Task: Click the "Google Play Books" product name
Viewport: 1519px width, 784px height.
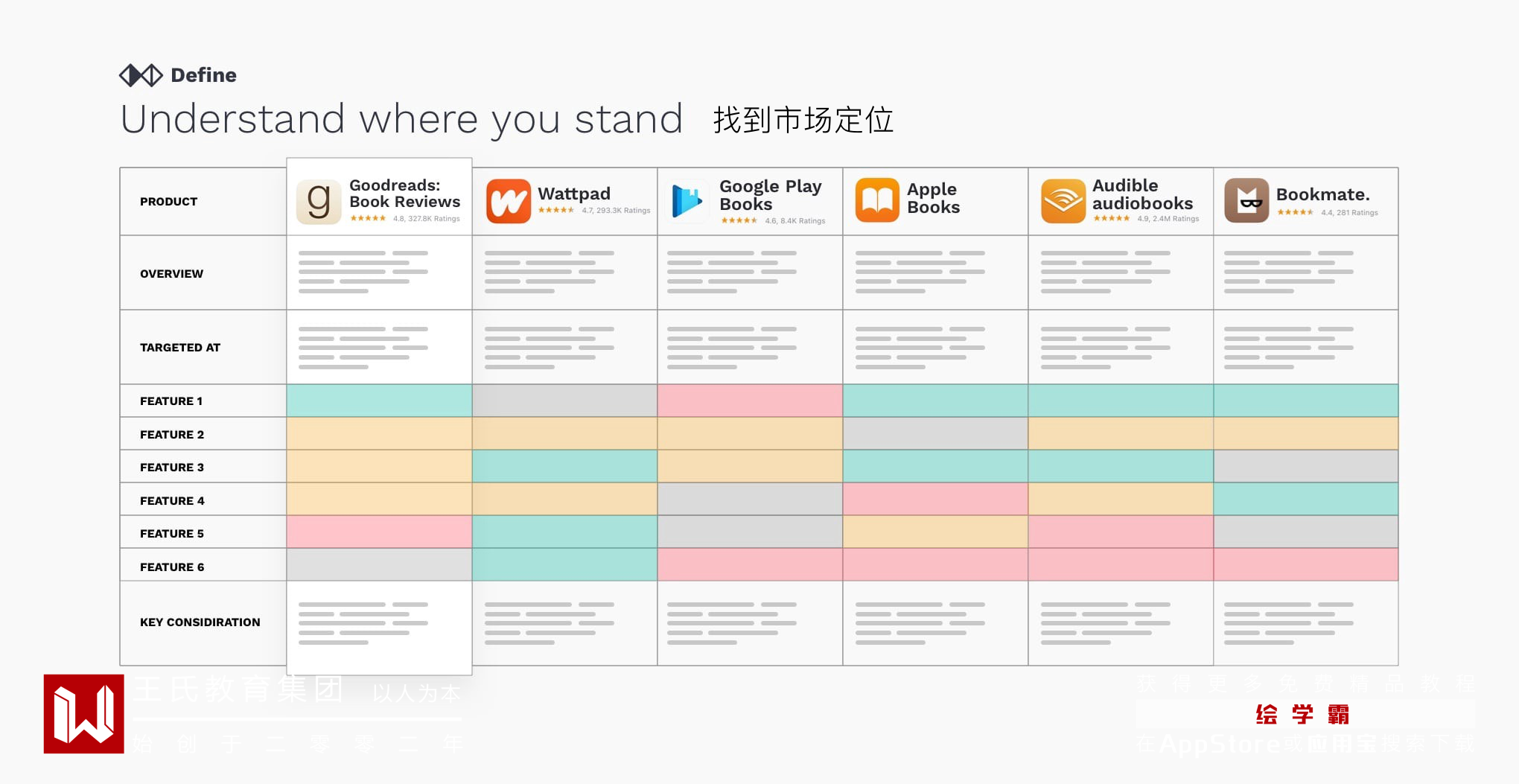Action: [x=771, y=195]
